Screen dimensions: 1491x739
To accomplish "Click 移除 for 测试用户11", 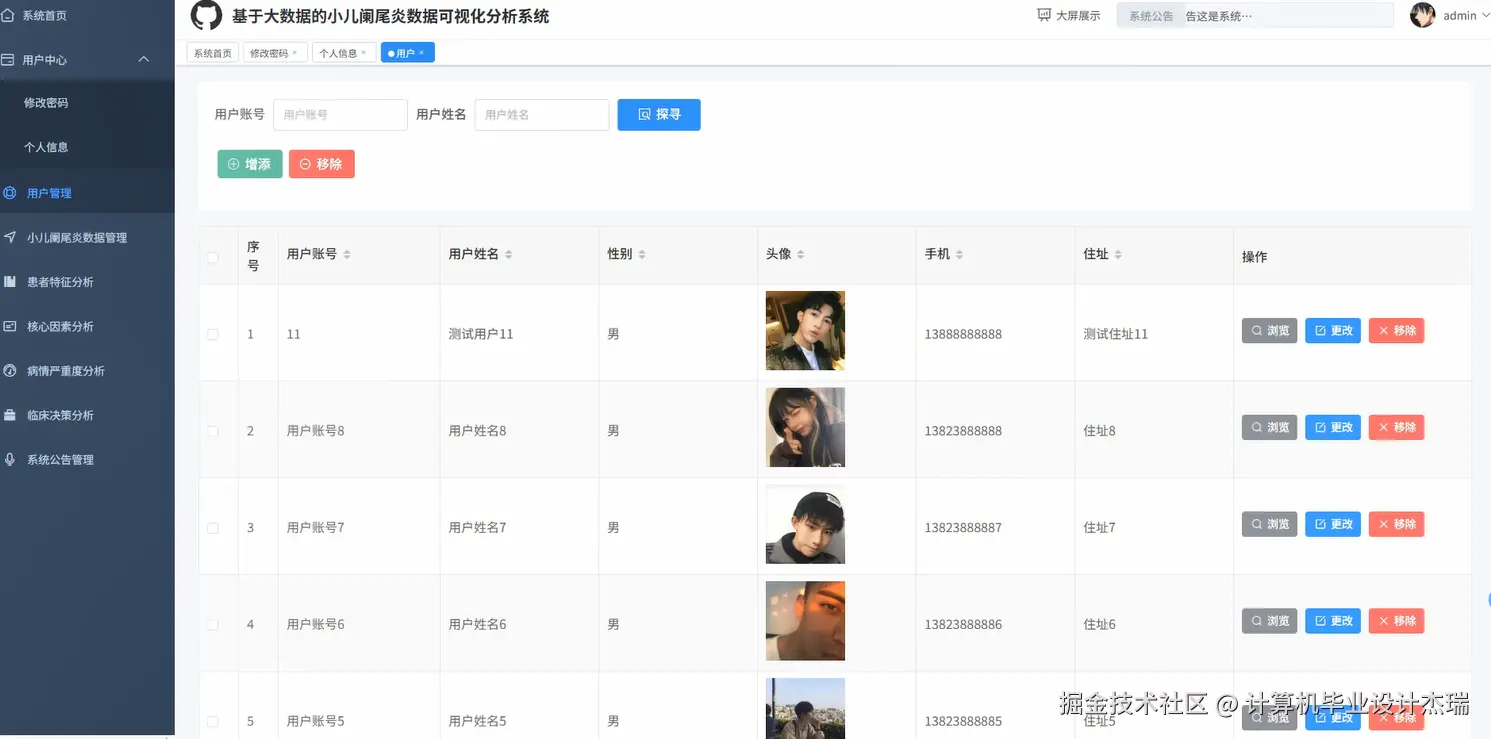I will pyautogui.click(x=1397, y=330).
